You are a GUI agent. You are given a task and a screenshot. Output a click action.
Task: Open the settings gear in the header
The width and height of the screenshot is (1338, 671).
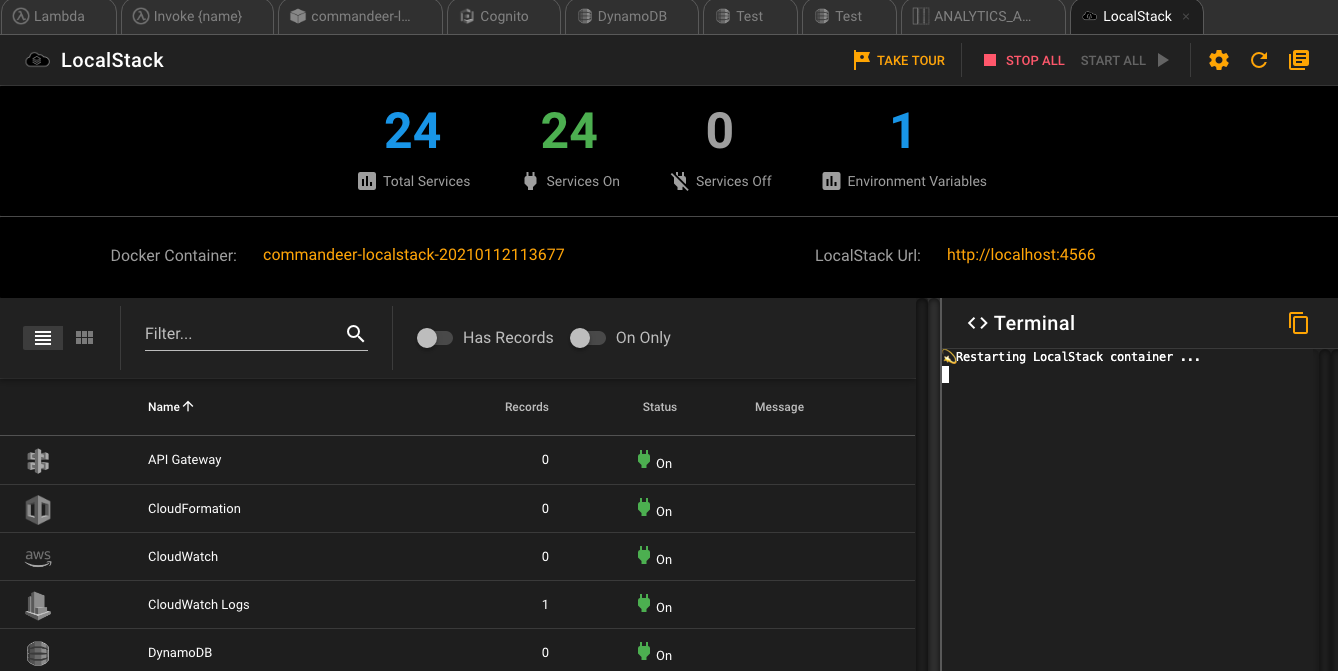[x=1218, y=60]
